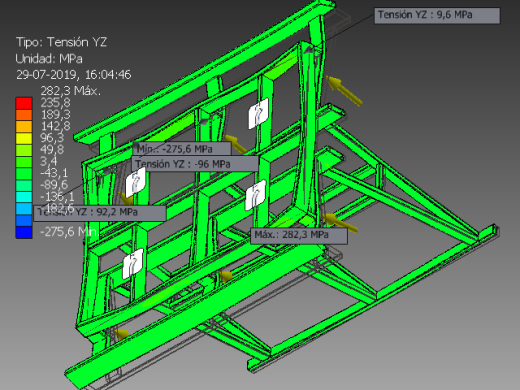Click the yellow swatch beside 96,3 value

click(24, 138)
